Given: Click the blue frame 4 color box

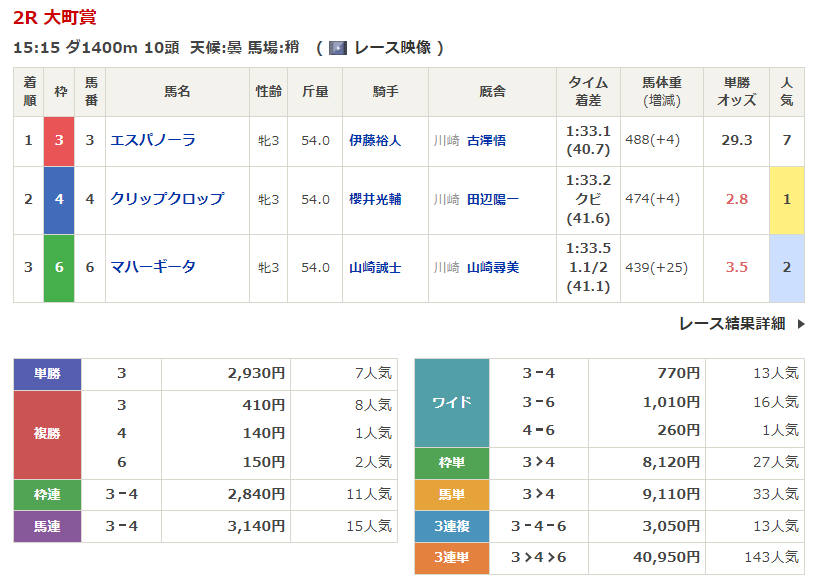Looking at the screenshot, I should (59, 200).
